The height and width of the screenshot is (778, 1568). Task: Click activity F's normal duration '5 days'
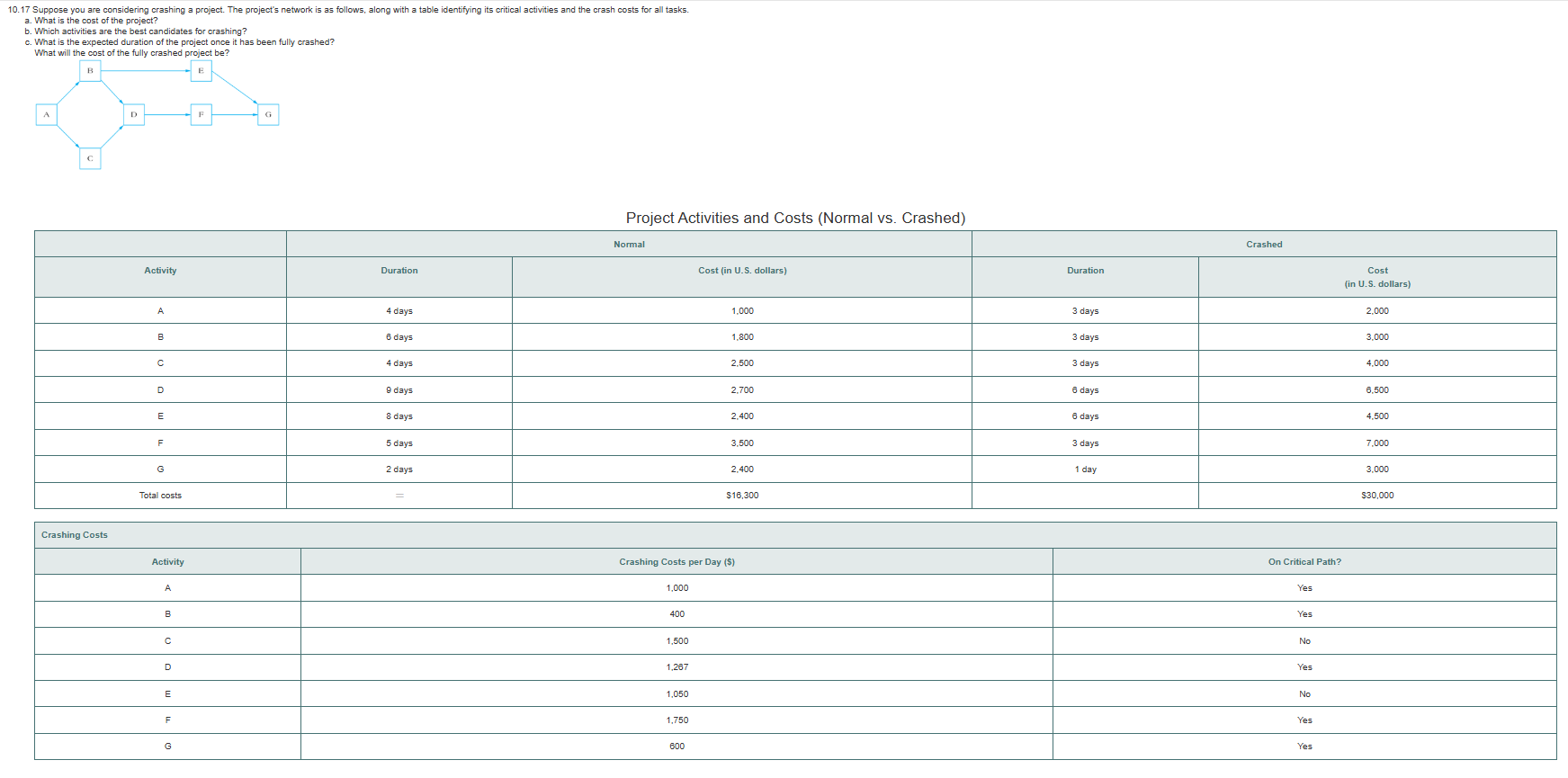(x=399, y=443)
